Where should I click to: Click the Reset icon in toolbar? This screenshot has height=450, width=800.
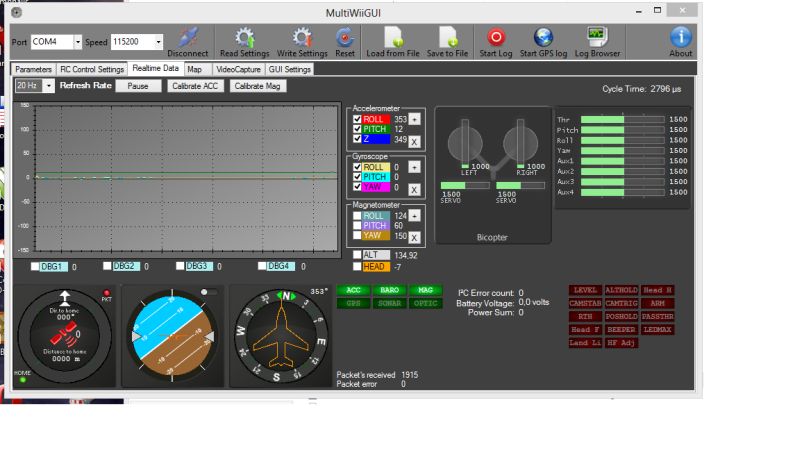(x=345, y=38)
